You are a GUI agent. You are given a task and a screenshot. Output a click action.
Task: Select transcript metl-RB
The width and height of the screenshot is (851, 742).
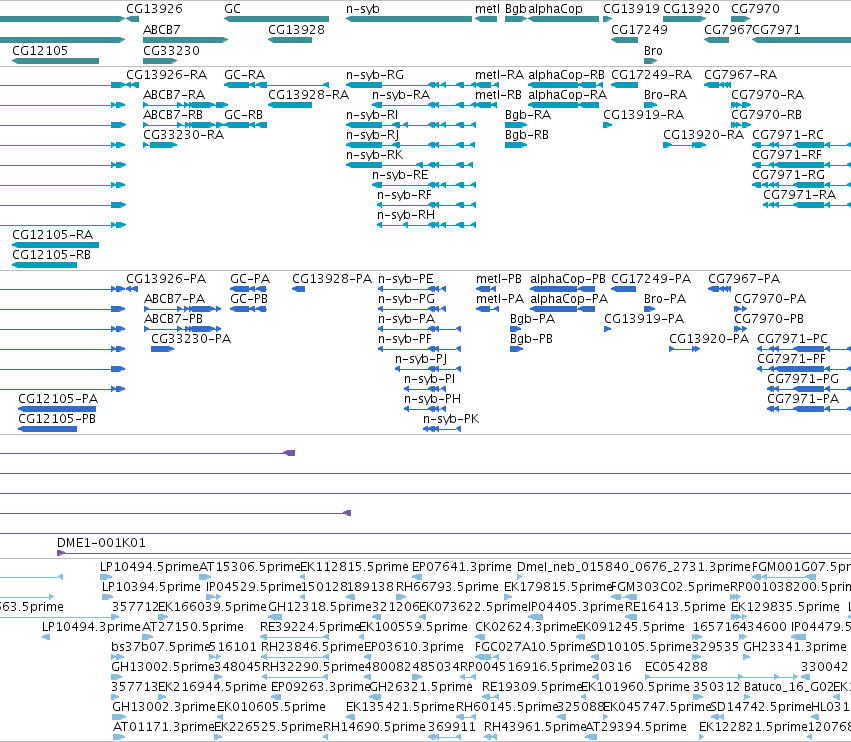[x=486, y=105]
